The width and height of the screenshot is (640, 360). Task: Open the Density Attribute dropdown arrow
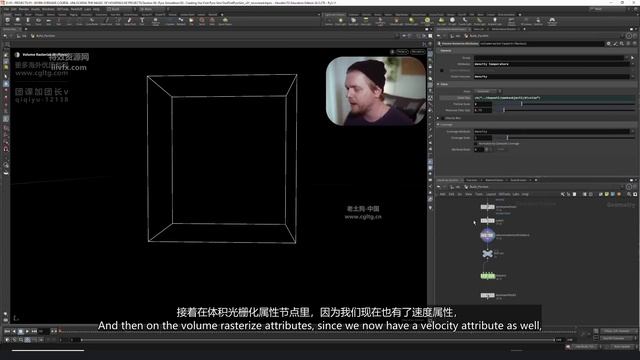633,76
